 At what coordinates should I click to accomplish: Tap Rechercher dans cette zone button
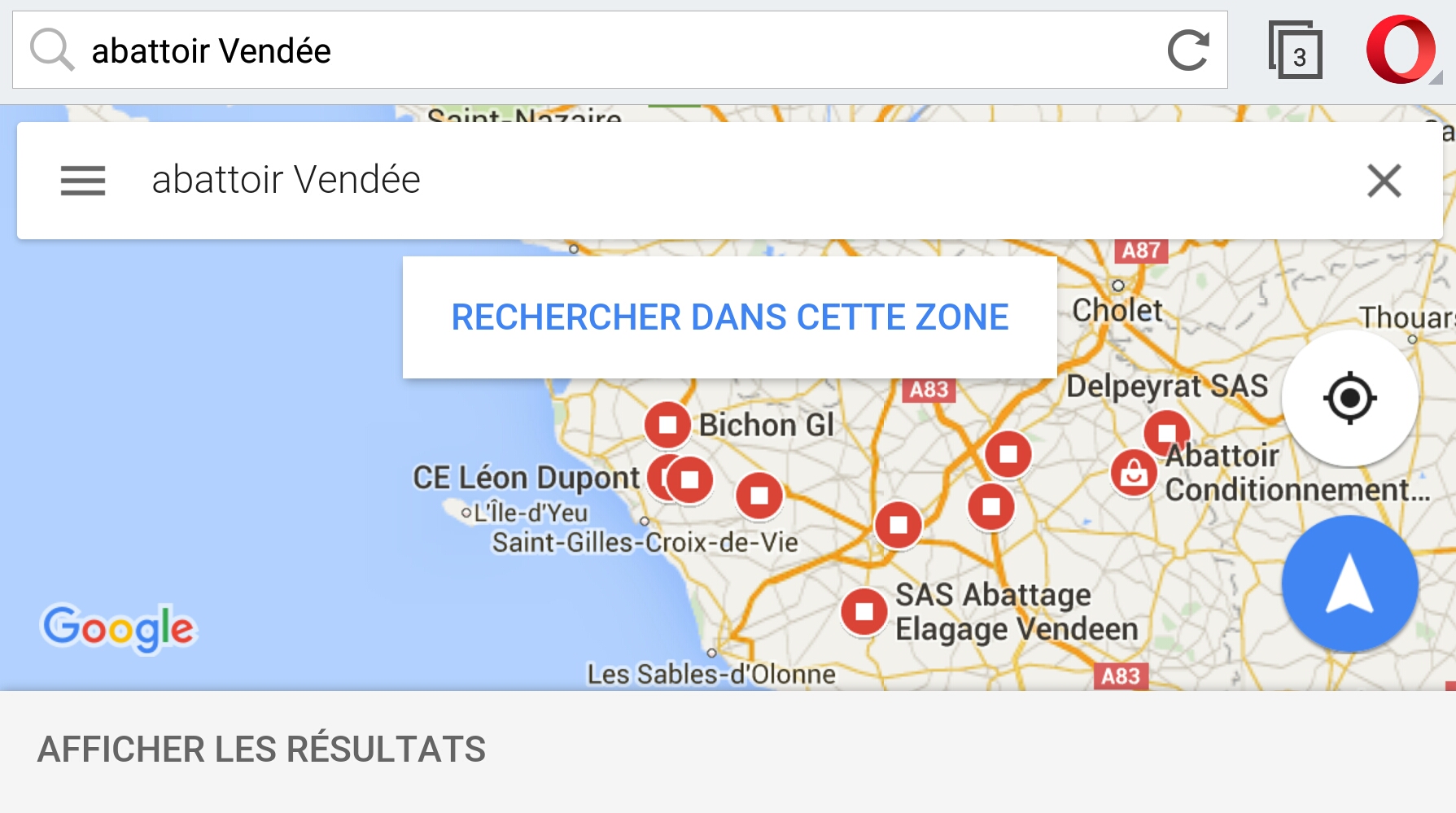tap(730, 317)
